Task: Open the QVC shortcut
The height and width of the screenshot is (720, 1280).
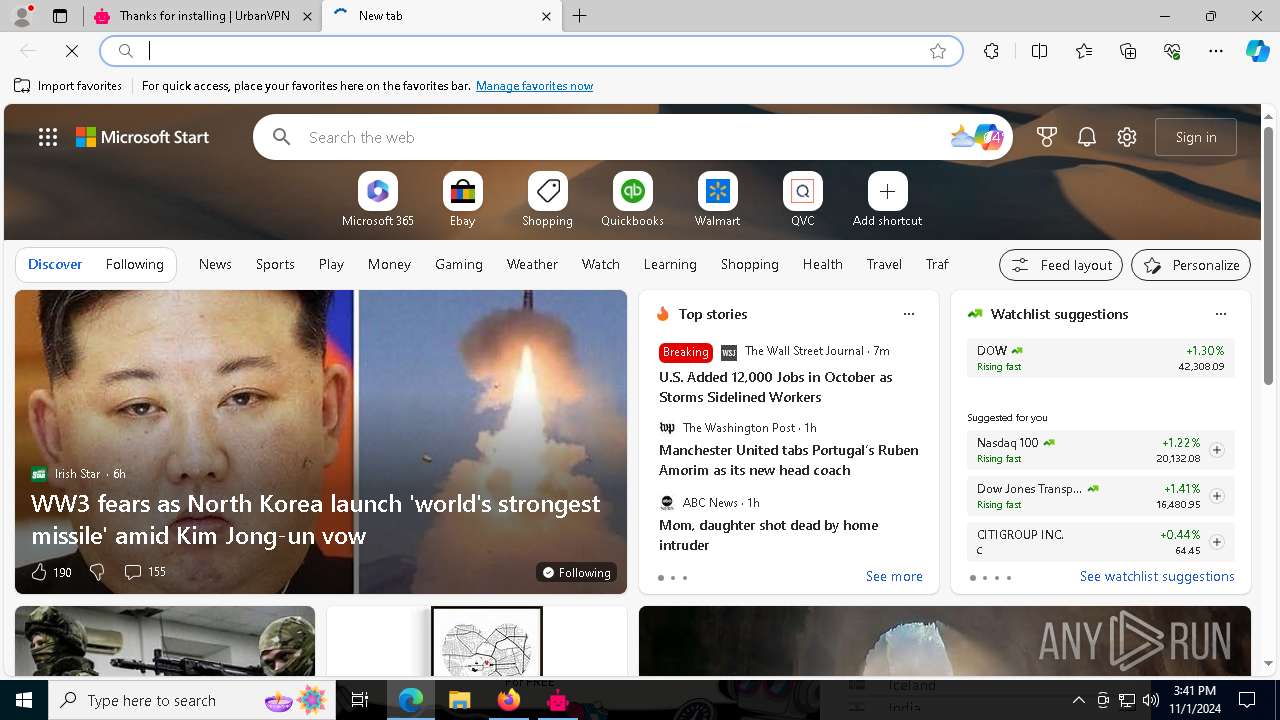Action: coord(802,199)
